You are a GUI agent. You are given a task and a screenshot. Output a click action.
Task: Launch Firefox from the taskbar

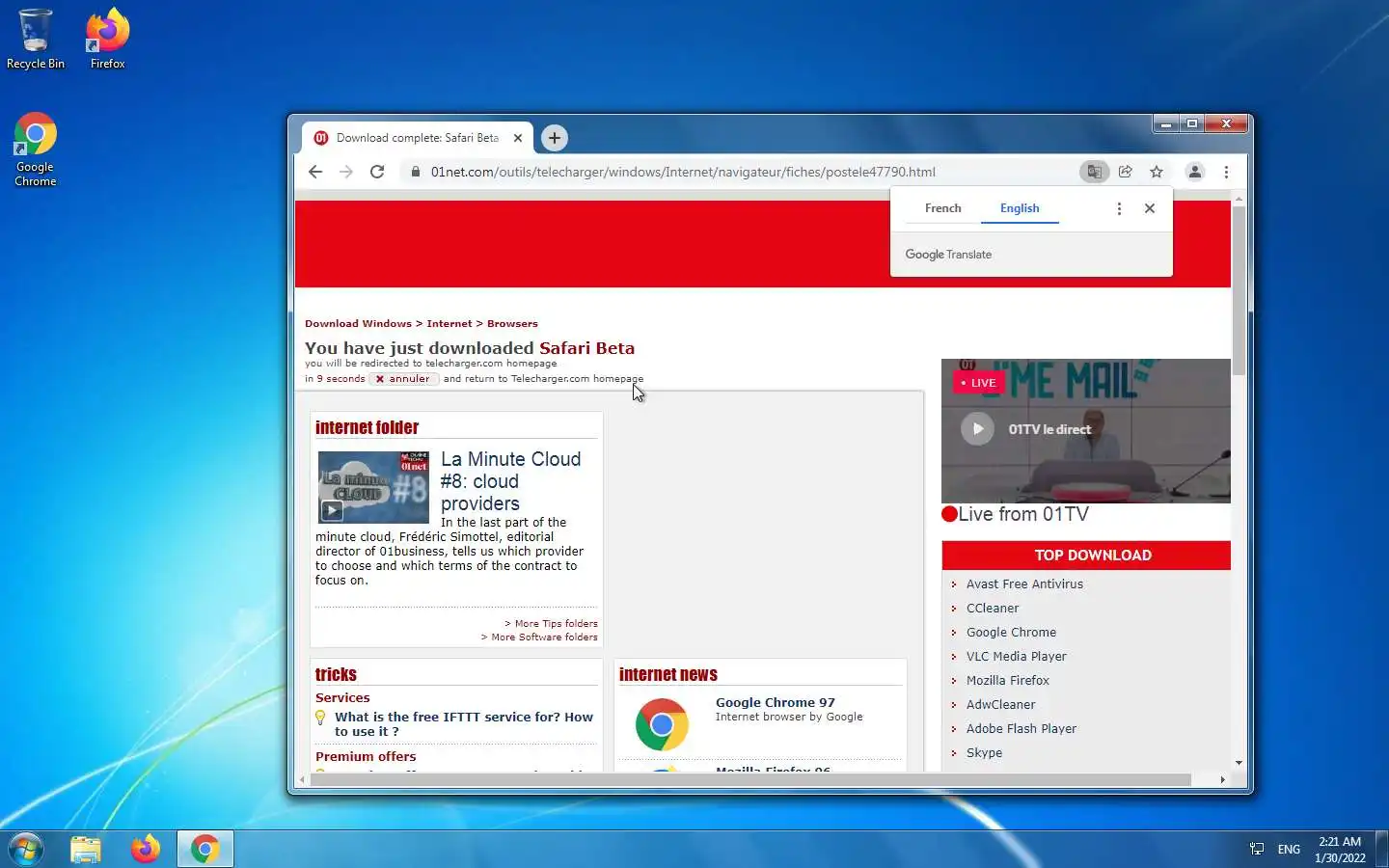click(x=146, y=849)
